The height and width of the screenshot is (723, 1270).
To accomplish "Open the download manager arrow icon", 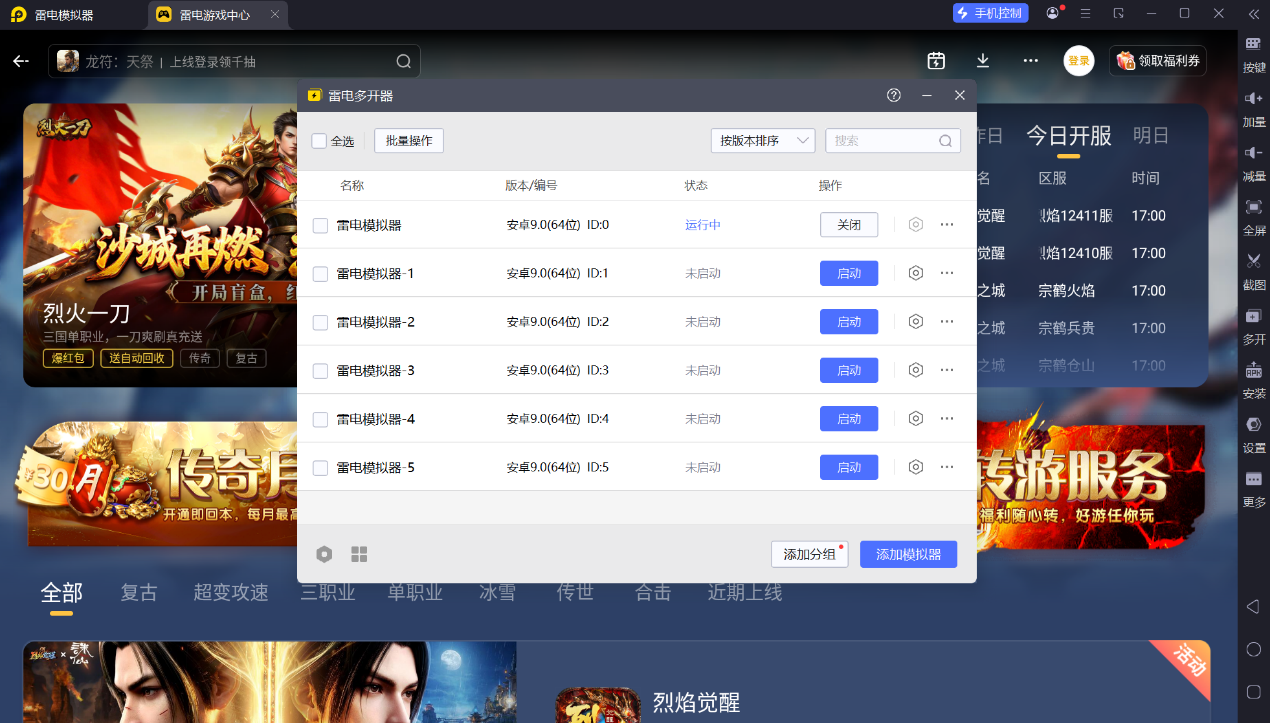I will point(983,61).
